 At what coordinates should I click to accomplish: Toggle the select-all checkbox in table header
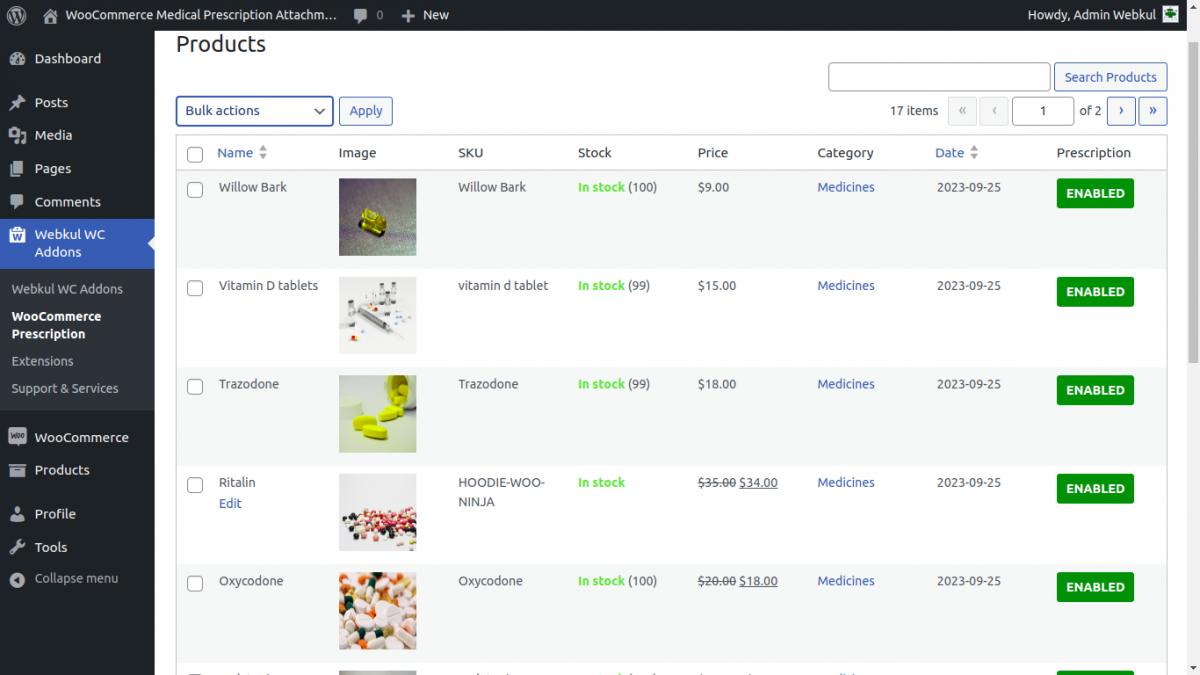(195, 154)
